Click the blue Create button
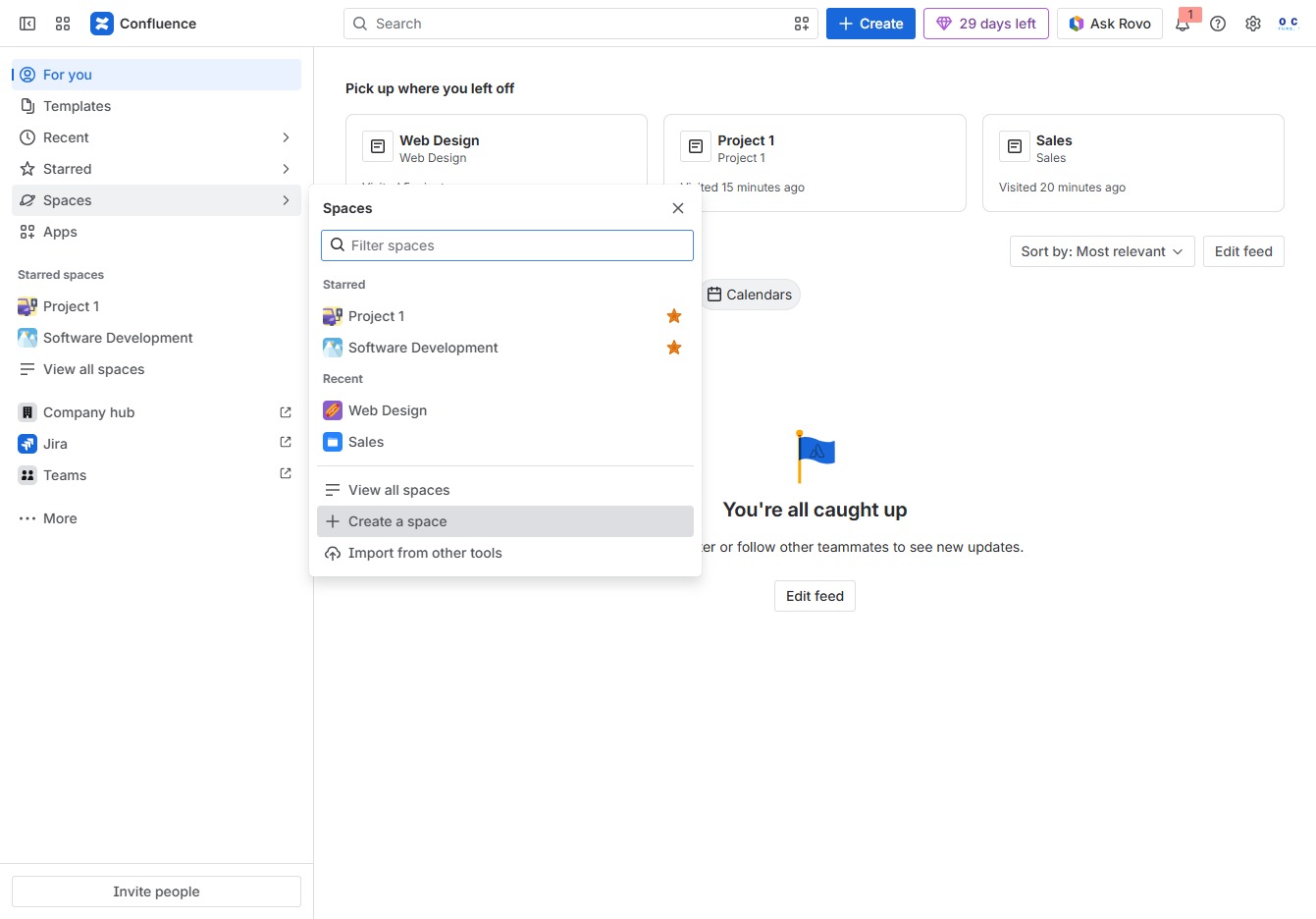 870,24
